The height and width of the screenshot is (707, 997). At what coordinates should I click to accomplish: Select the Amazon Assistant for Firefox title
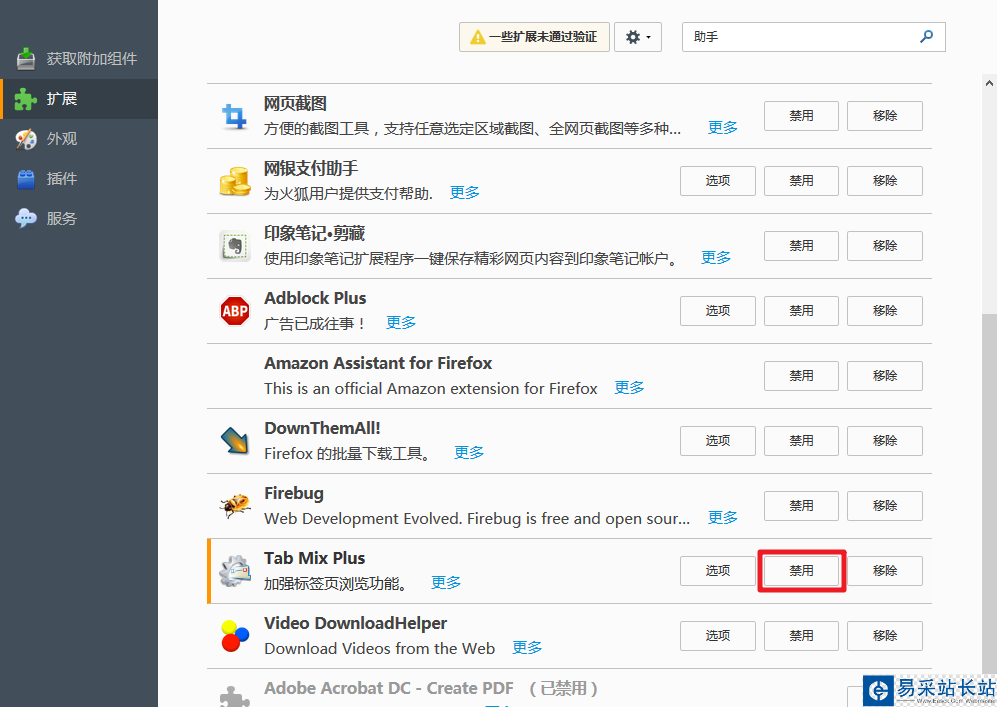(x=378, y=363)
